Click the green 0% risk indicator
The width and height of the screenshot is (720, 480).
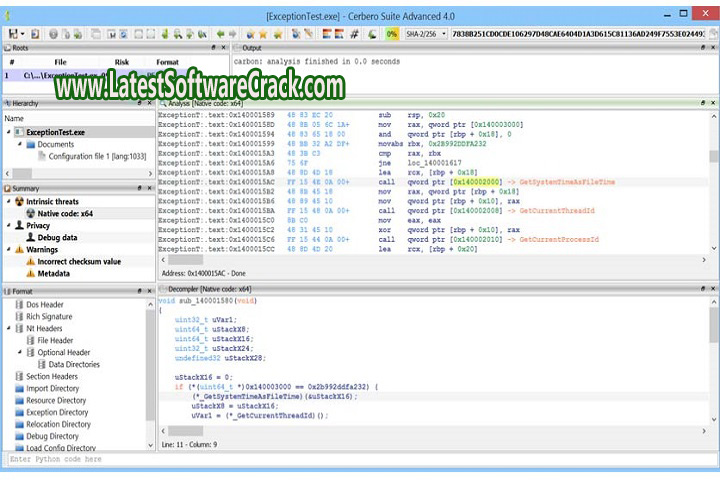392,33
